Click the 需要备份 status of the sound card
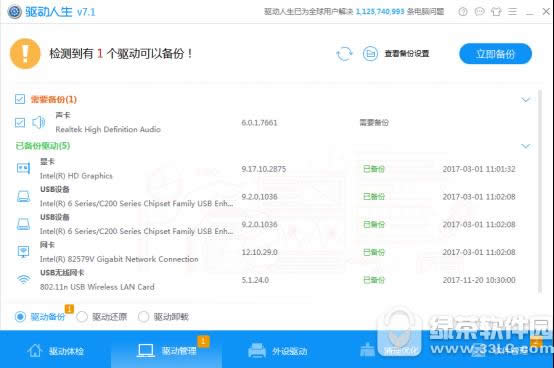Image resolution: width=554 pixels, height=368 pixels. [x=374, y=123]
